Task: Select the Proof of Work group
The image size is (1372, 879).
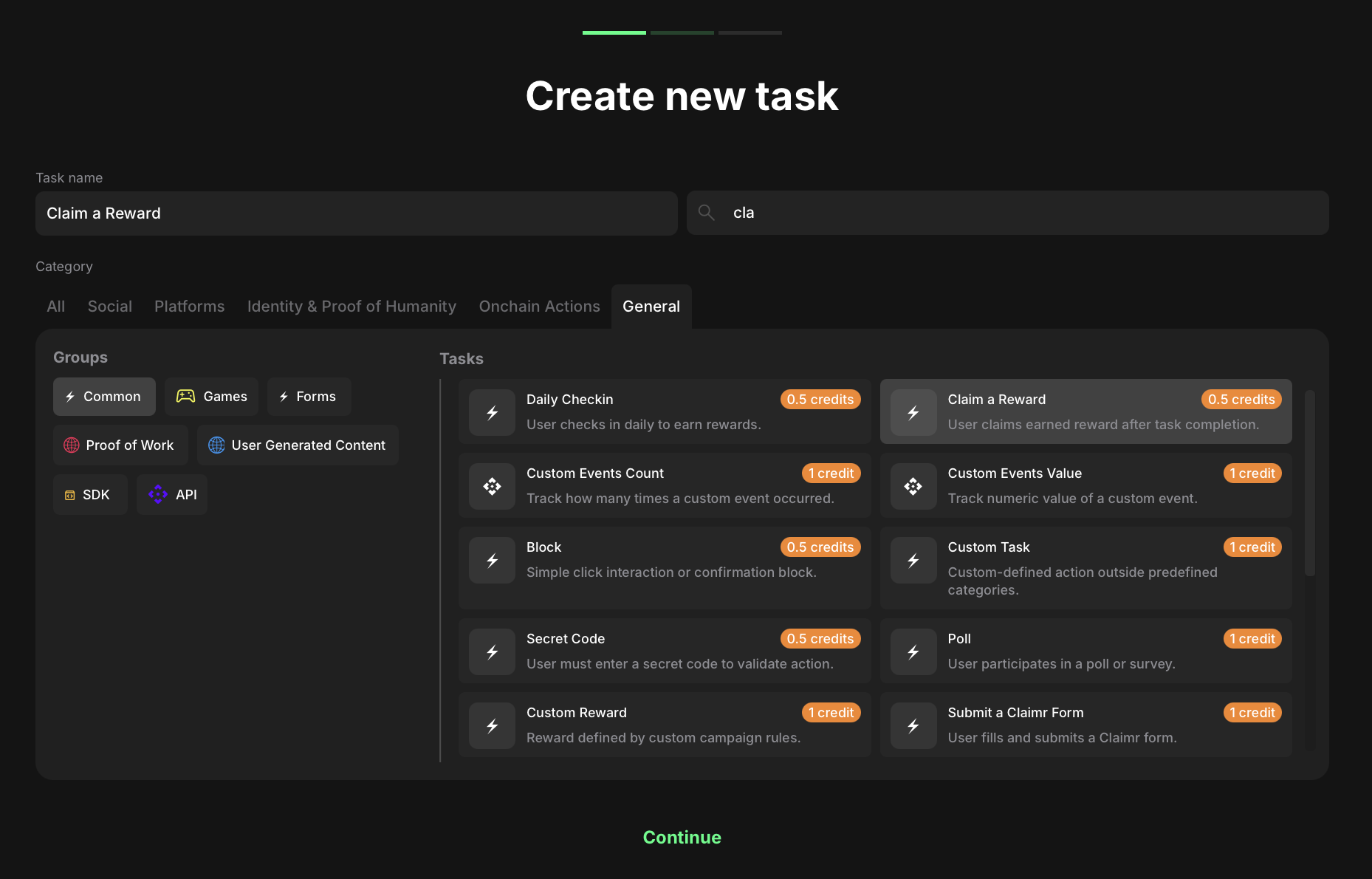Action: [120, 445]
